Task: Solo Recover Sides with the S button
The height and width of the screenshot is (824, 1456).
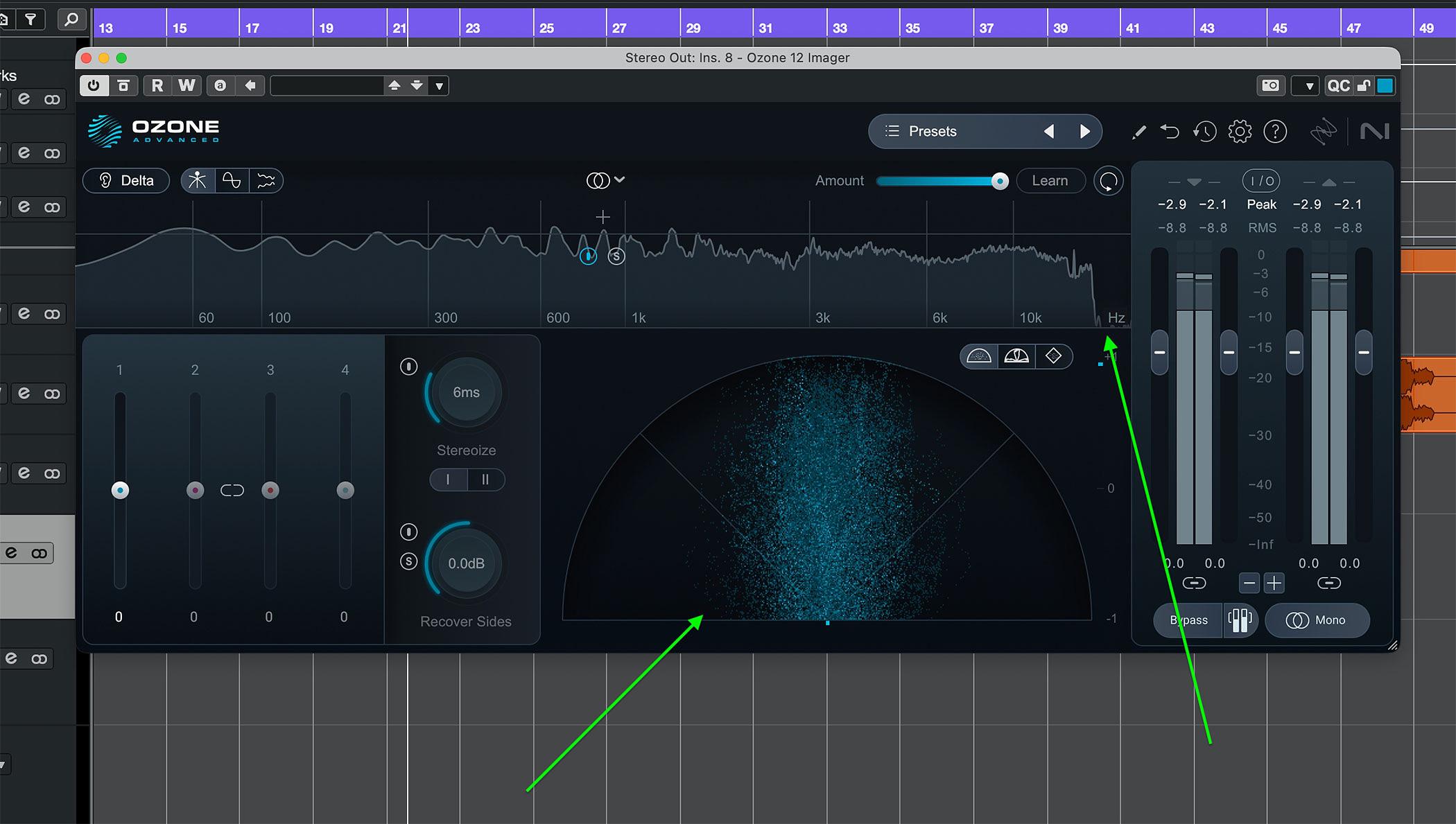Action: (x=409, y=561)
